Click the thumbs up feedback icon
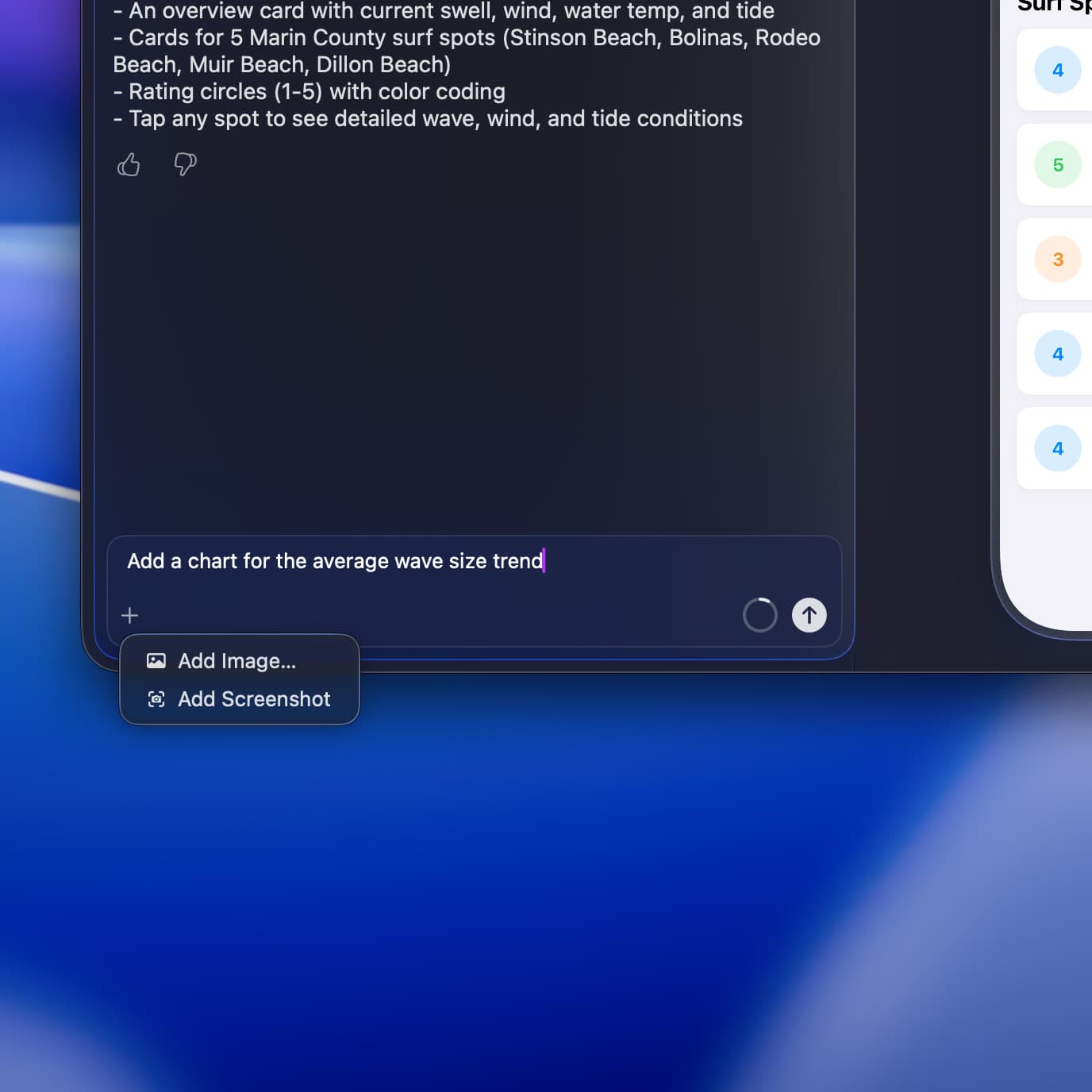The width and height of the screenshot is (1092, 1092). pyautogui.click(x=129, y=164)
